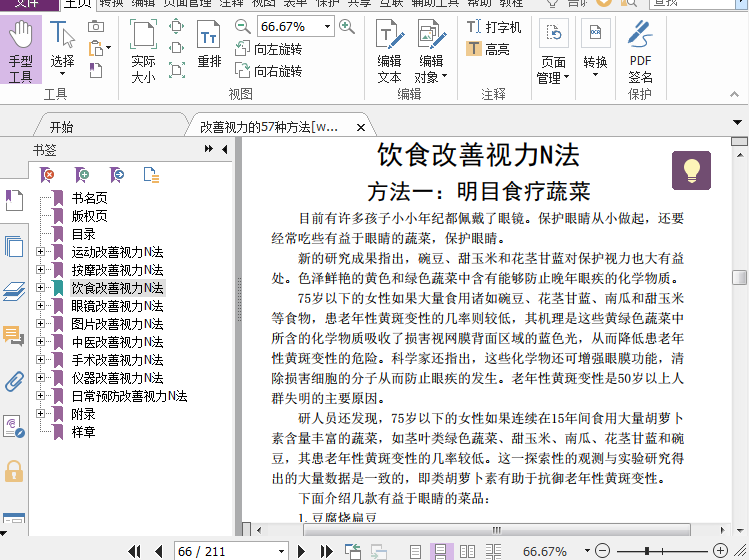Open the Select tool (选择)
This screenshot has height=560, width=749.
(x=62, y=50)
